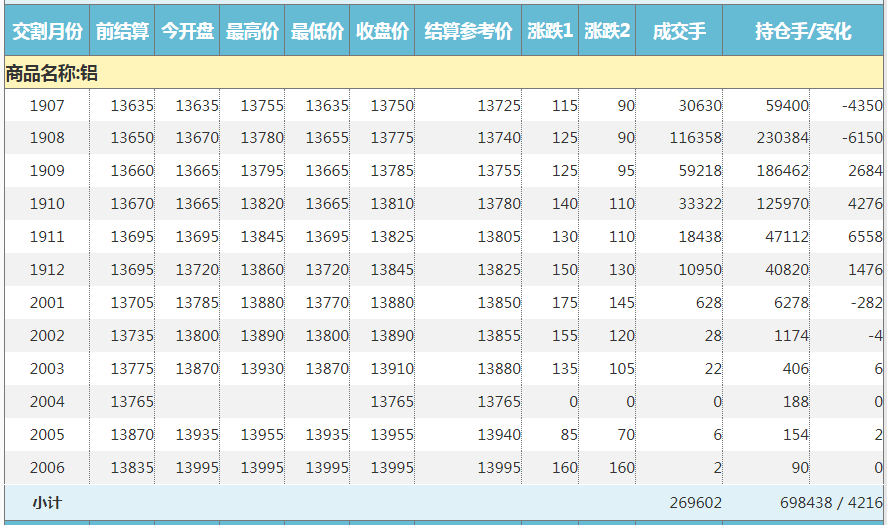Click the 收盘价 column header
This screenshot has width=887, height=525.
pos(382,32)
